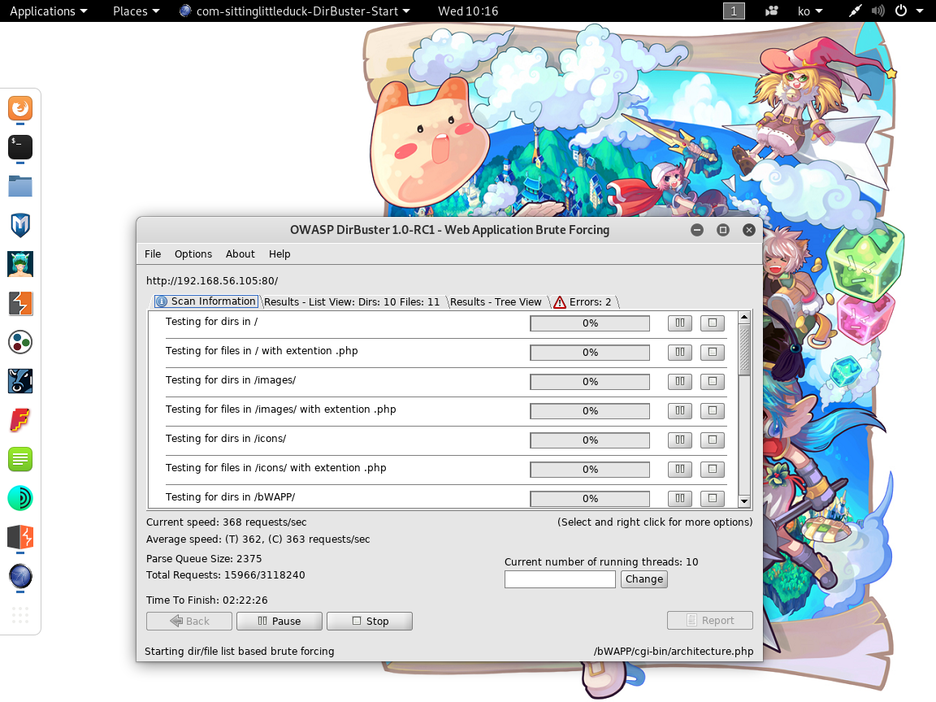Open the clock showing Wed 10:16
The width and height of the screenshot is (936, 702).
[468, 11]
